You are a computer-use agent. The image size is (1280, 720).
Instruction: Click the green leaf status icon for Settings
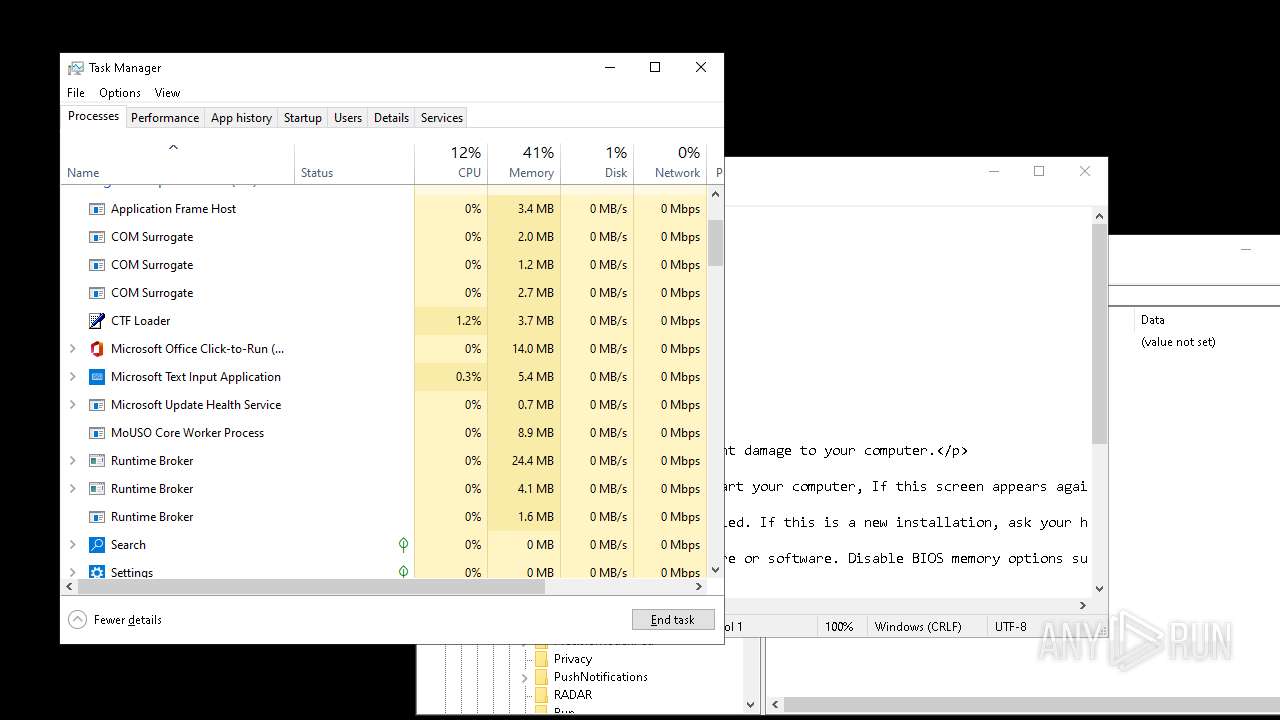(x=403, y=572)
